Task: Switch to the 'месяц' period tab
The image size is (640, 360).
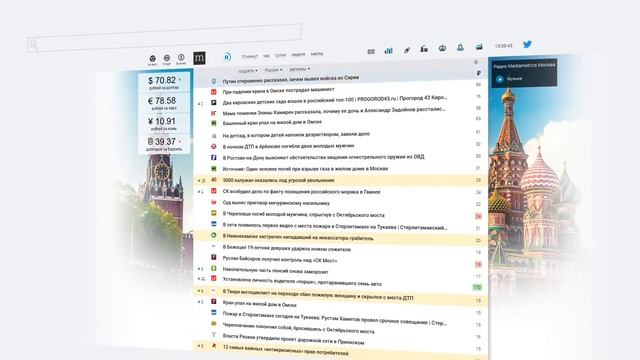Action: [317, 53]
